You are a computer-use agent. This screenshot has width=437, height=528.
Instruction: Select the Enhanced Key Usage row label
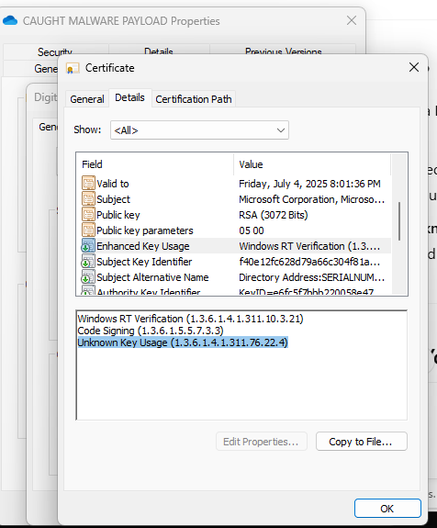(143, 246)
